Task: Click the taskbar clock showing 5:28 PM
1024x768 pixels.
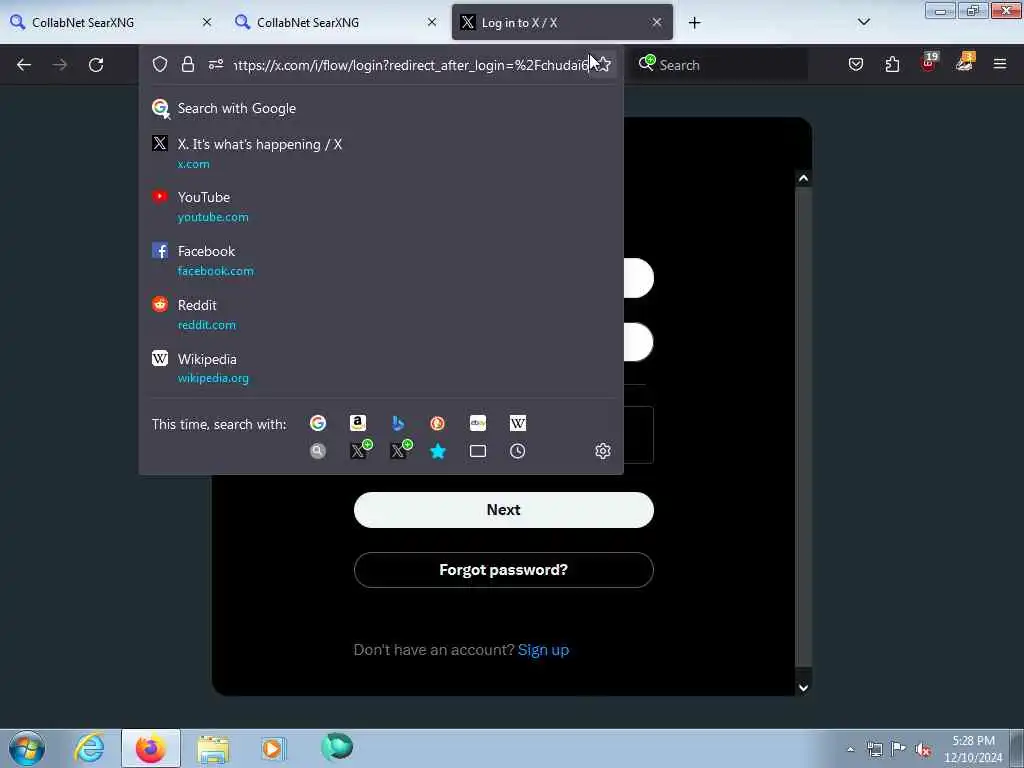Action: (x=973, y=749)
